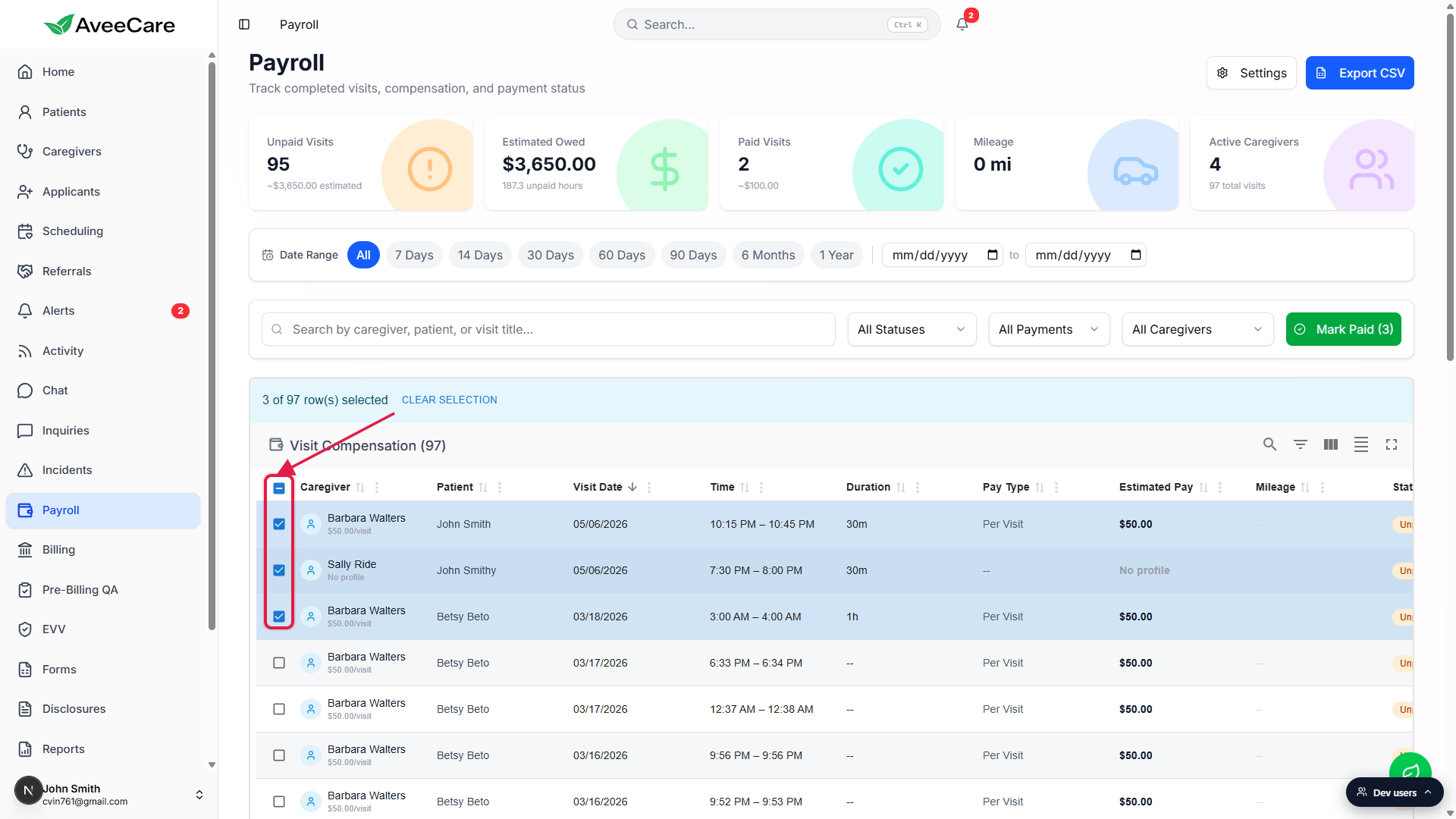This screenshot has width=1456, height=819.
Task: Select the 6 Months range
Action: [x=768, y=255]
